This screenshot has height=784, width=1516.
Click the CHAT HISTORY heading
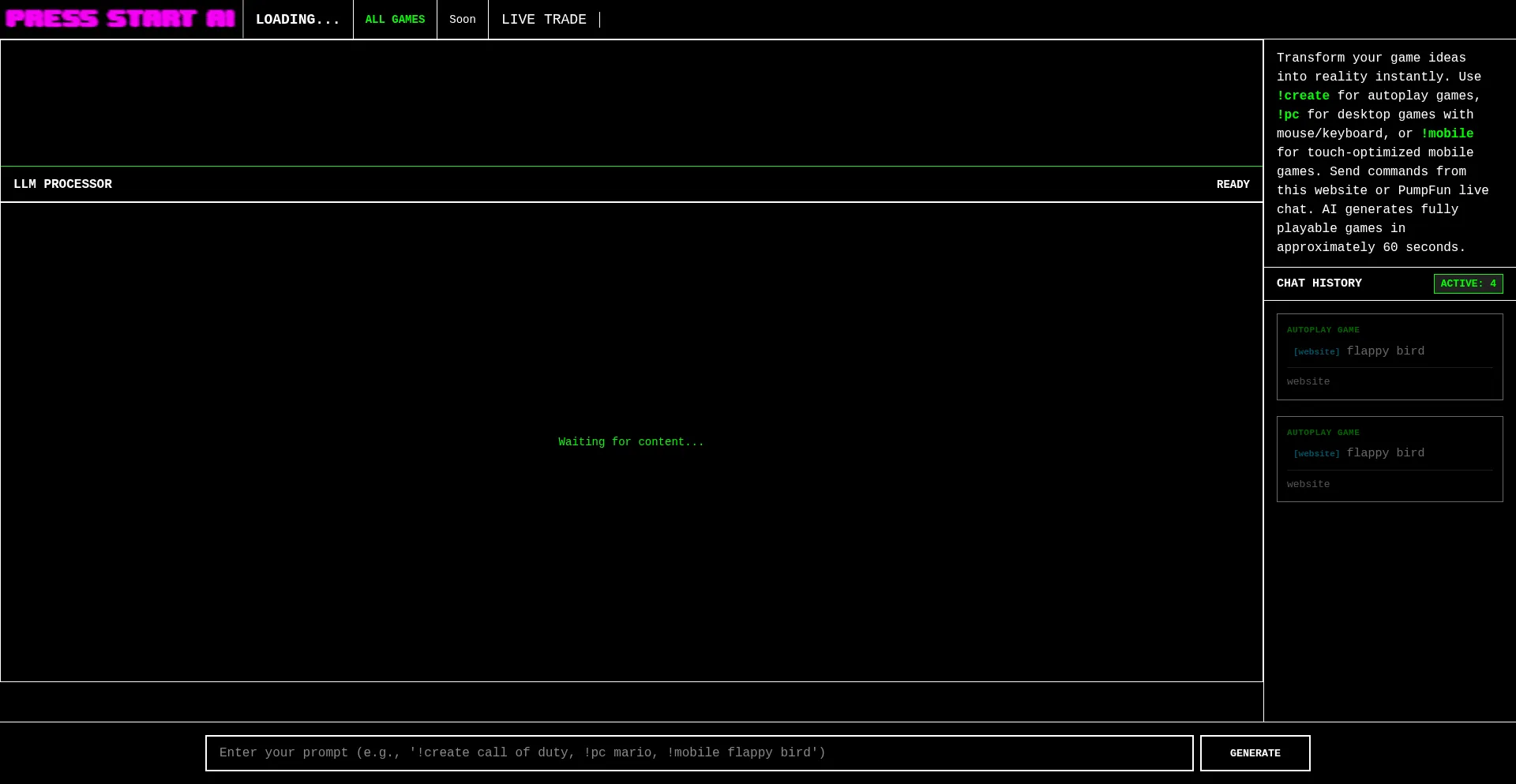click(1319, 283)
